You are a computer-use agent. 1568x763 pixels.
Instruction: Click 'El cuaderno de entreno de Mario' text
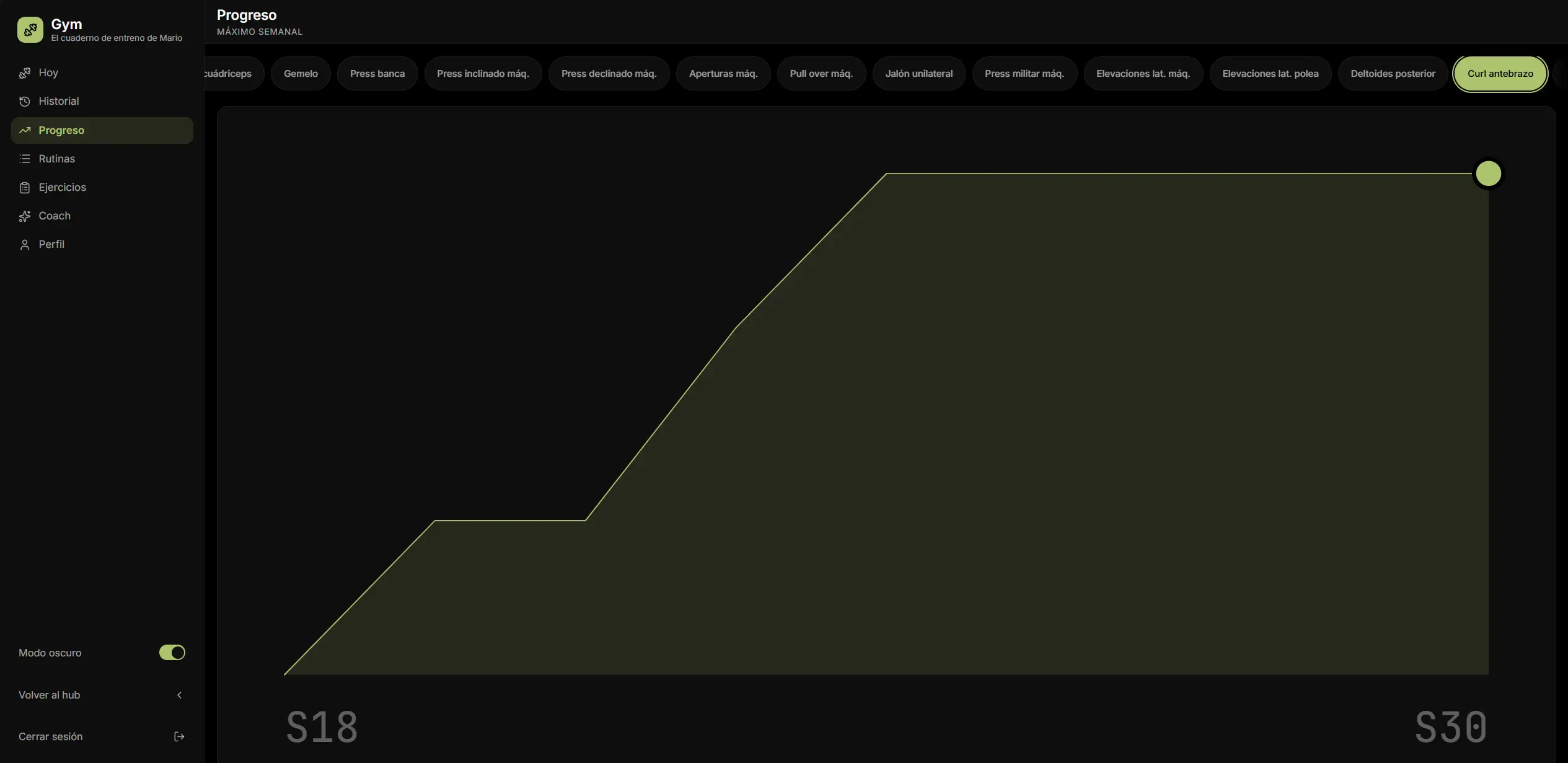[117, 38]
